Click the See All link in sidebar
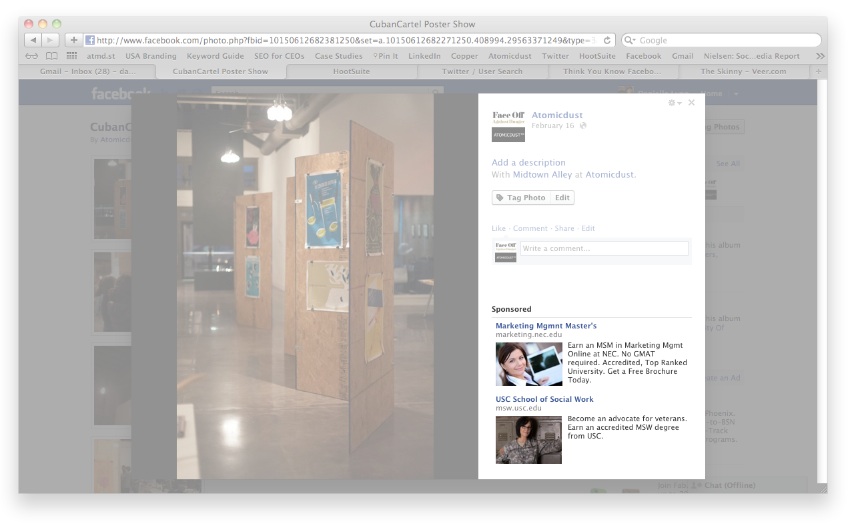Viewport: 853px width, 529px height. (x=728, y=163)
